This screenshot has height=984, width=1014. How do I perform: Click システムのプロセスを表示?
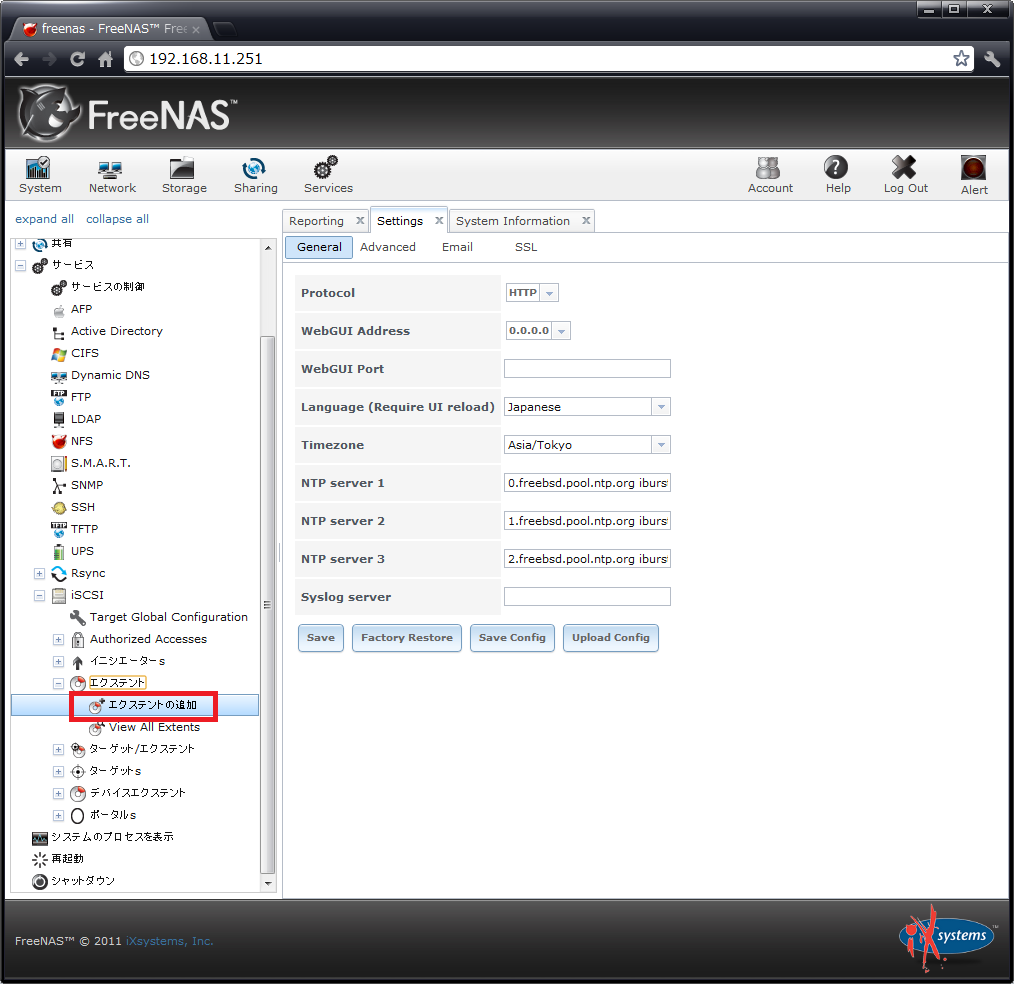pyautogui.click(x=112, y=837)
